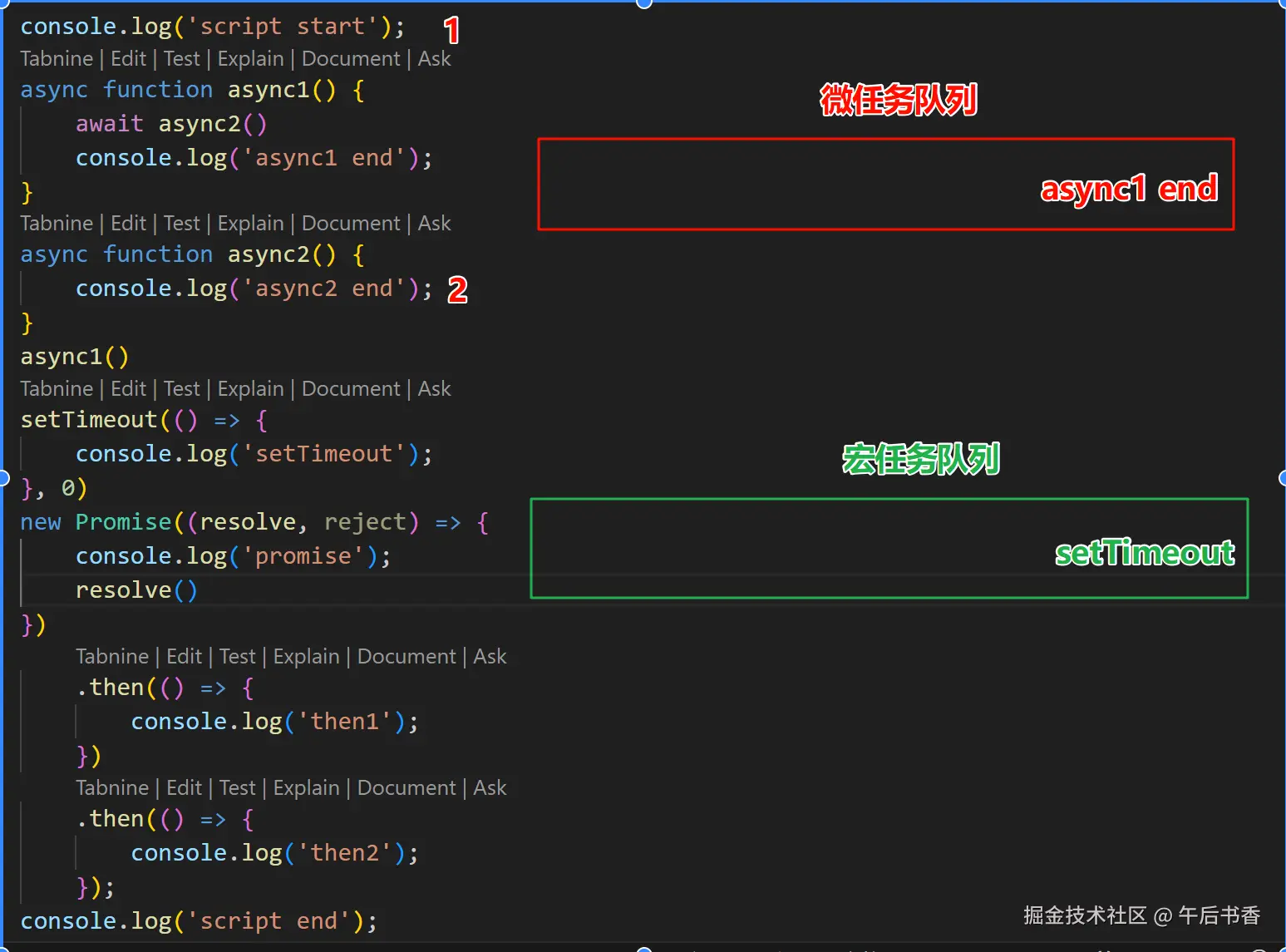This screenshot has height=952, width=1286.
Task: Click Edit action above the first .then handler
Action: [184, 656]
